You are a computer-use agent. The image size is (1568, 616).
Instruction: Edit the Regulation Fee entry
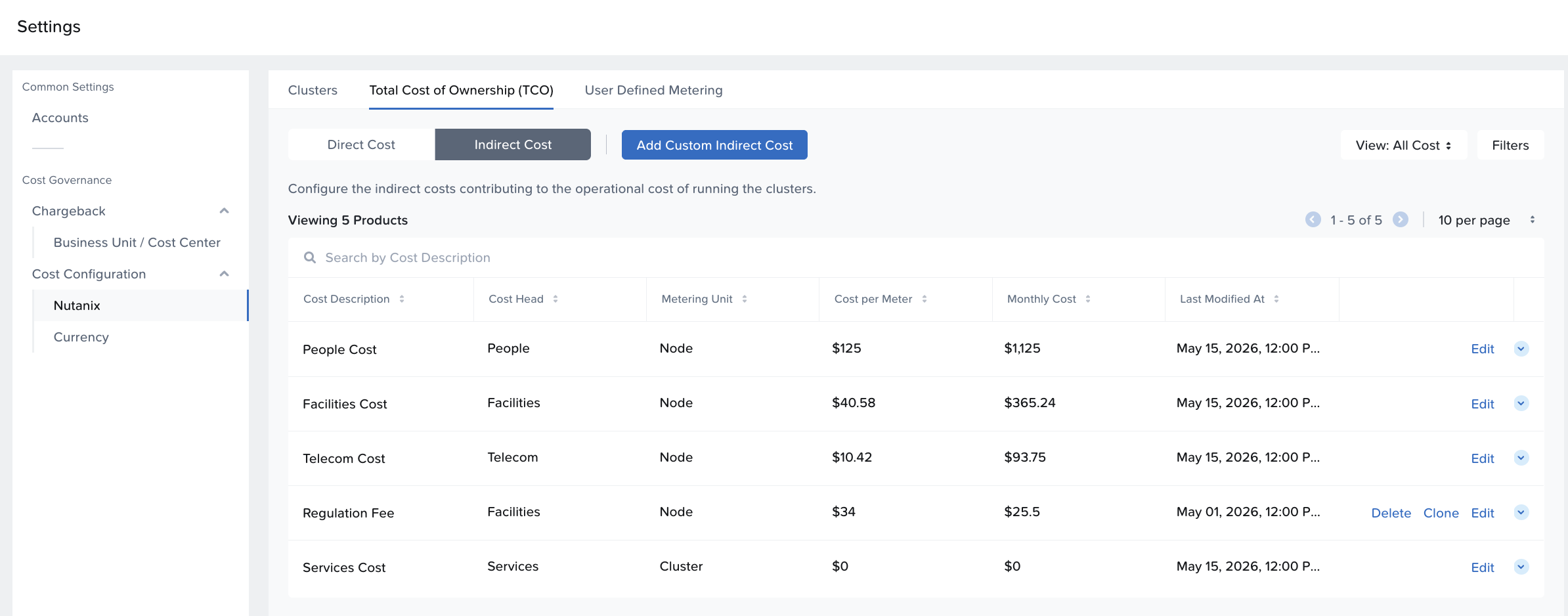coord(1483,513)
